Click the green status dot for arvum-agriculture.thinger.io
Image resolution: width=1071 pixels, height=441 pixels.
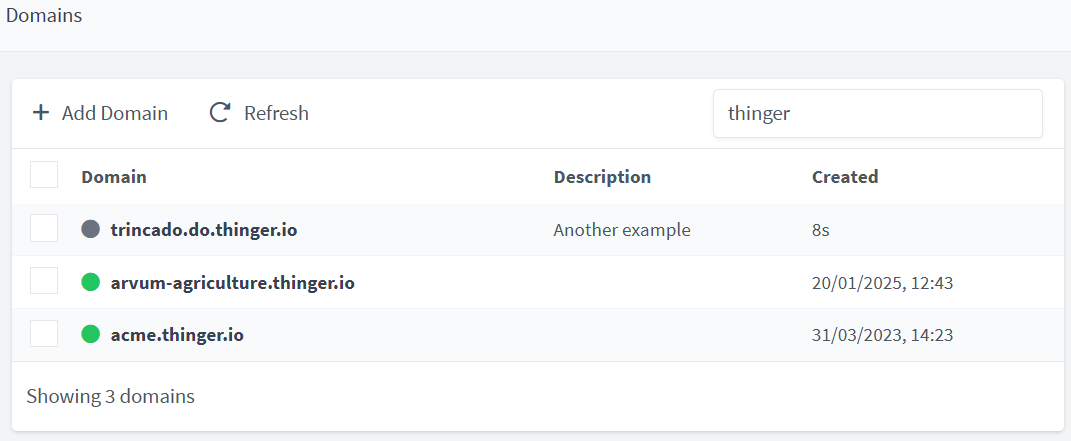click(91, 282)
